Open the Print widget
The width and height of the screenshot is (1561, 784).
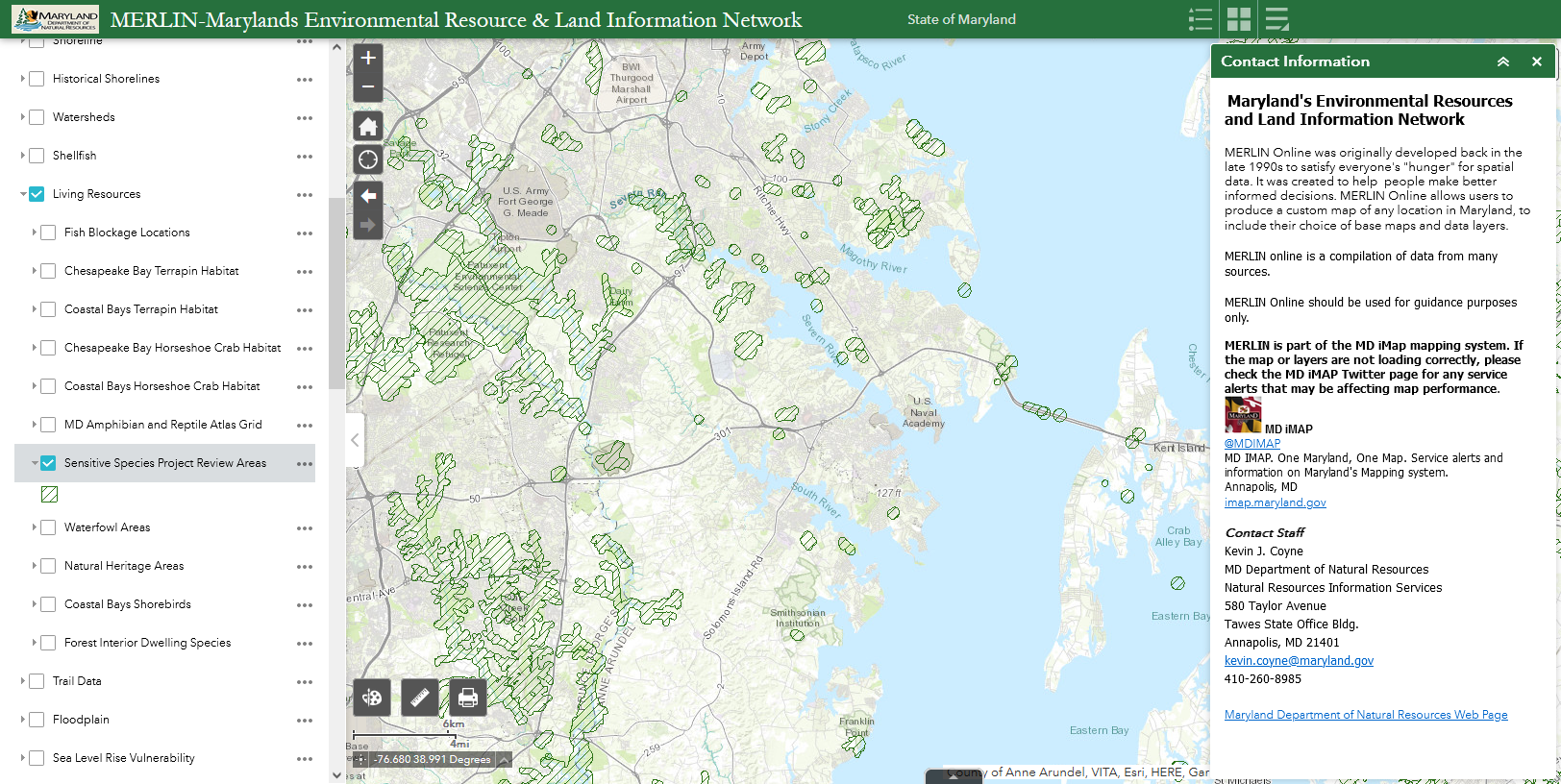pyautogui.click(x=468, y=698)
